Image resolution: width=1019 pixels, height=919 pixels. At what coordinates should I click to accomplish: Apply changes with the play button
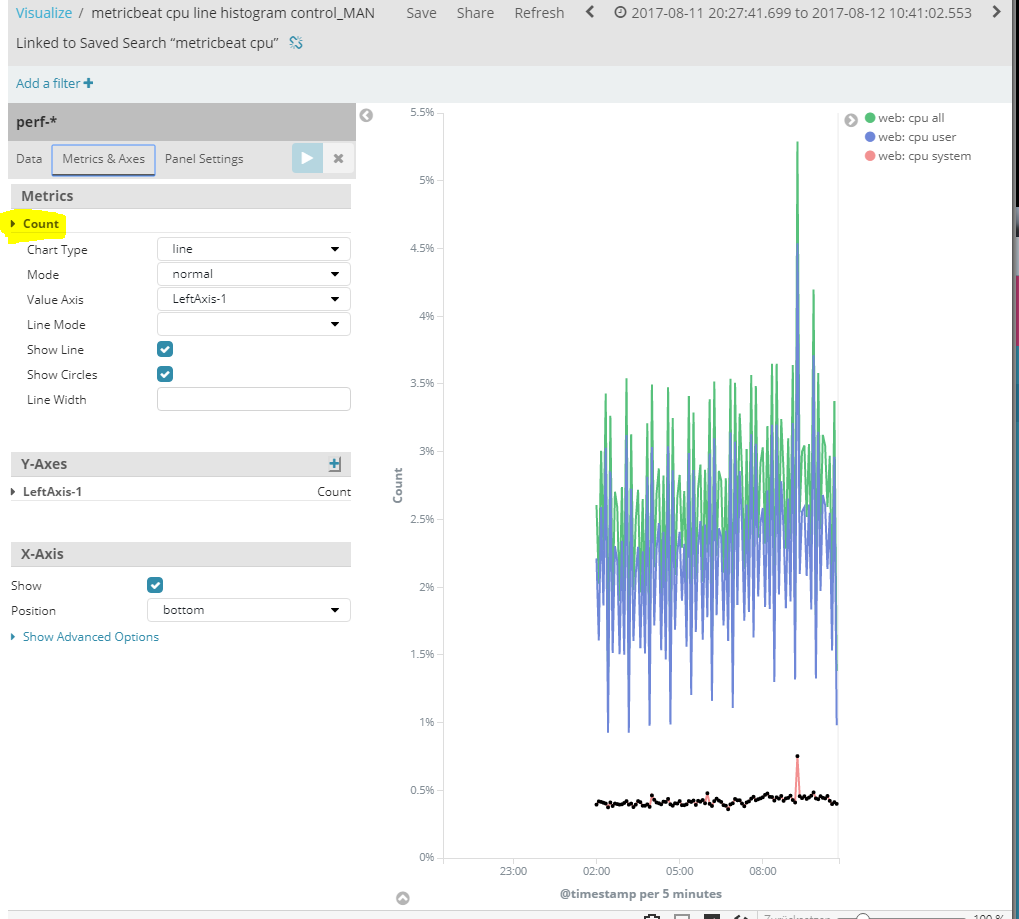click(307, 159)
